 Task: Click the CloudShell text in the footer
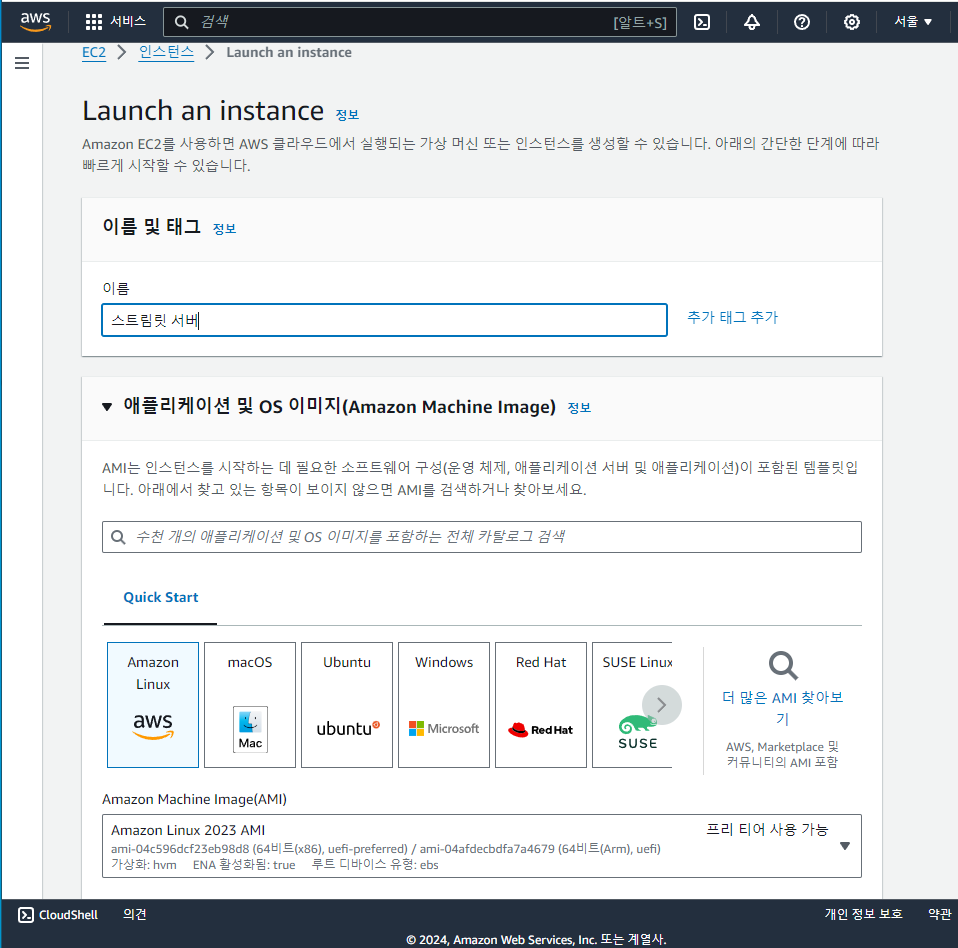68,915
